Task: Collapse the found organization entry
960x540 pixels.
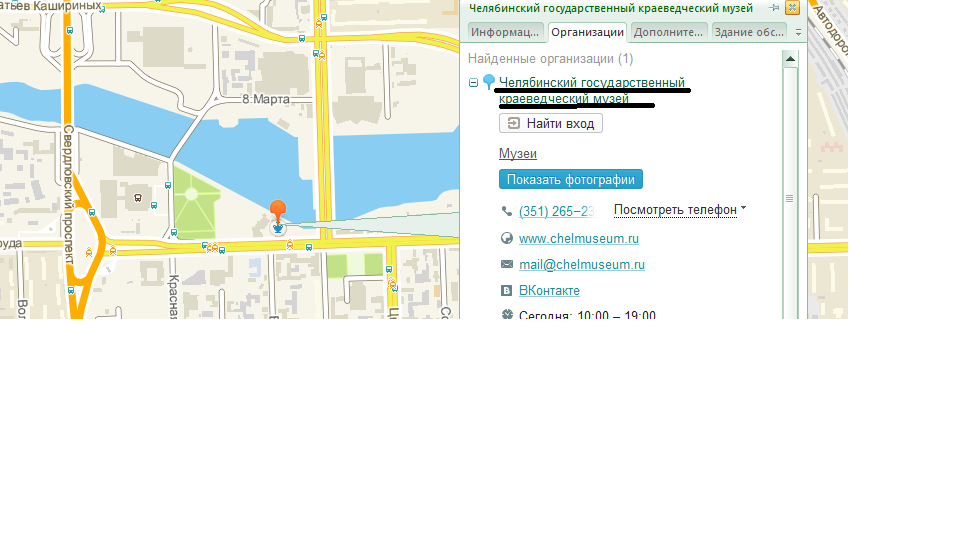Action: pos(473,83)
